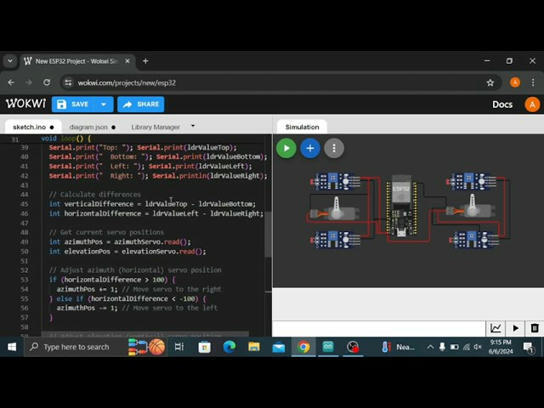Select the bottom-right LDR sensor module
544x408 pixels.
pos(474,240)
